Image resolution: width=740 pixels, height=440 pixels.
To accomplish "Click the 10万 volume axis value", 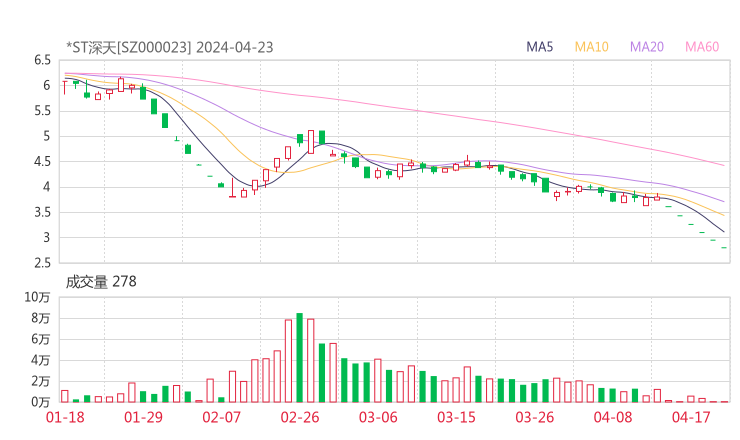I will point(37,297).
